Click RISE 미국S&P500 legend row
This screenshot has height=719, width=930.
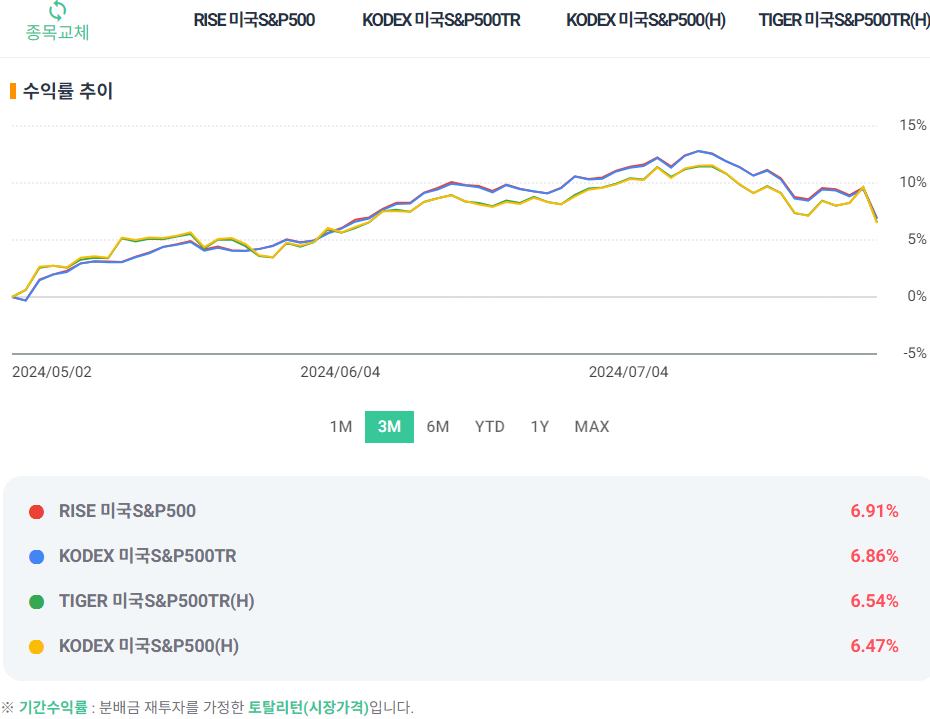pos(464,511)
